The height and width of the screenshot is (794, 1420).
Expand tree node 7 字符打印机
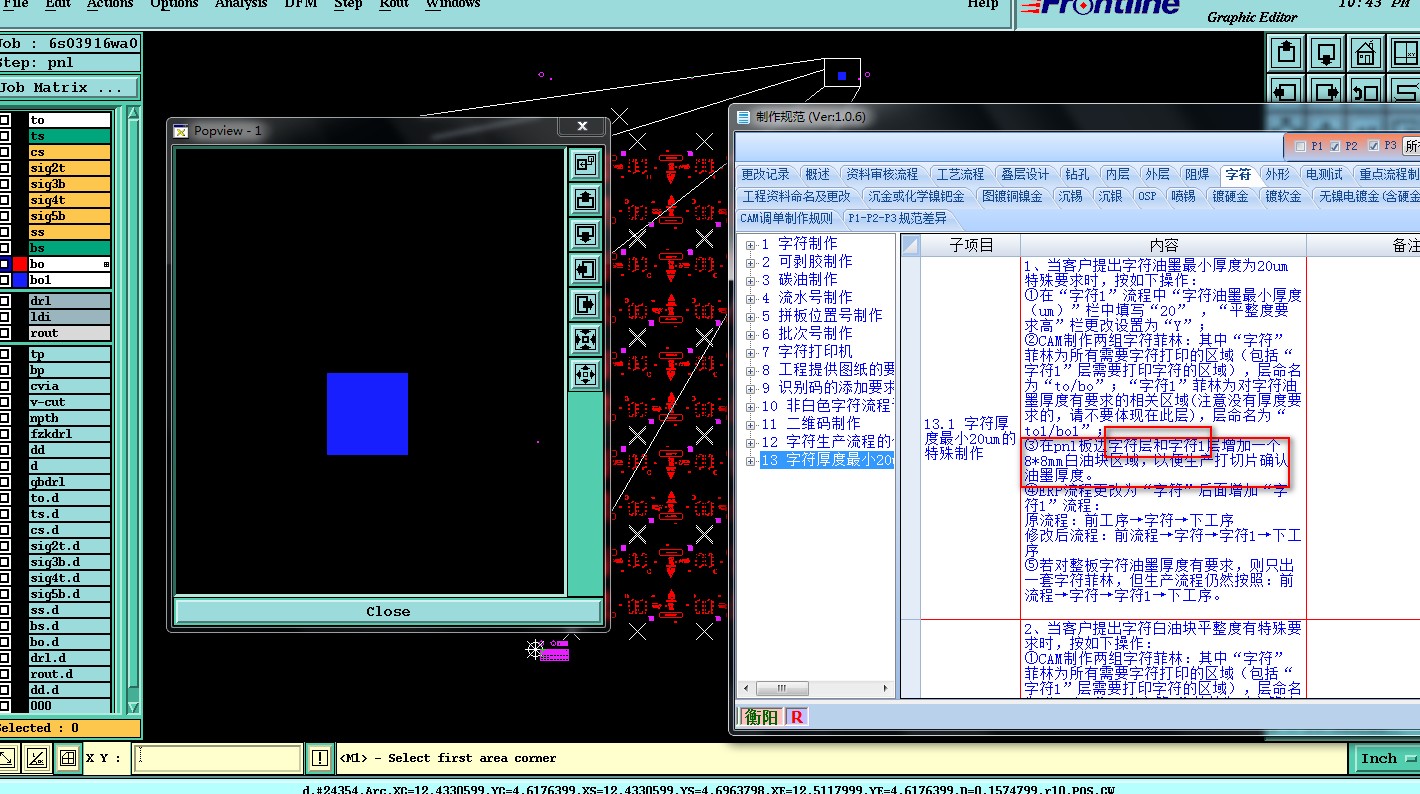coord(751,352)
